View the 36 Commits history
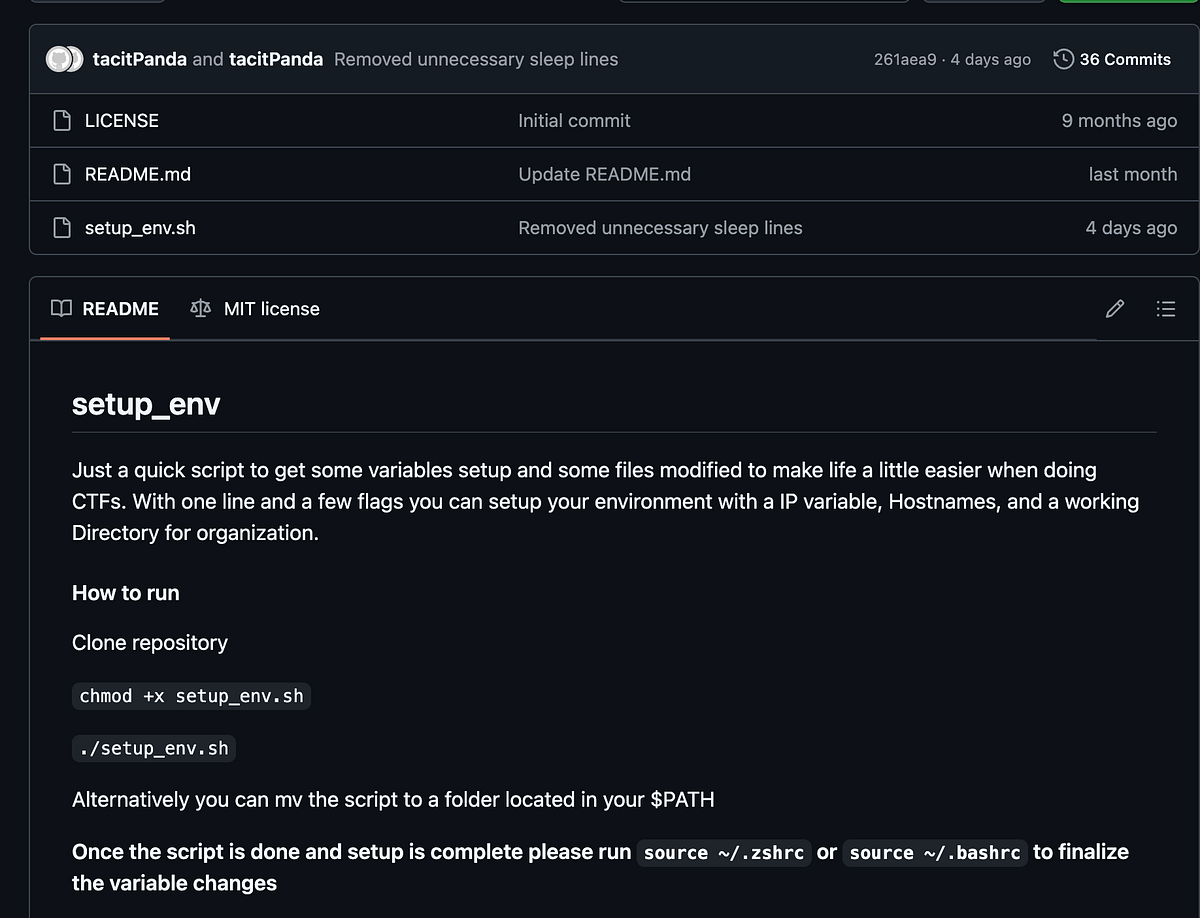This screenshot has width=1200, height=918. 1124,59
